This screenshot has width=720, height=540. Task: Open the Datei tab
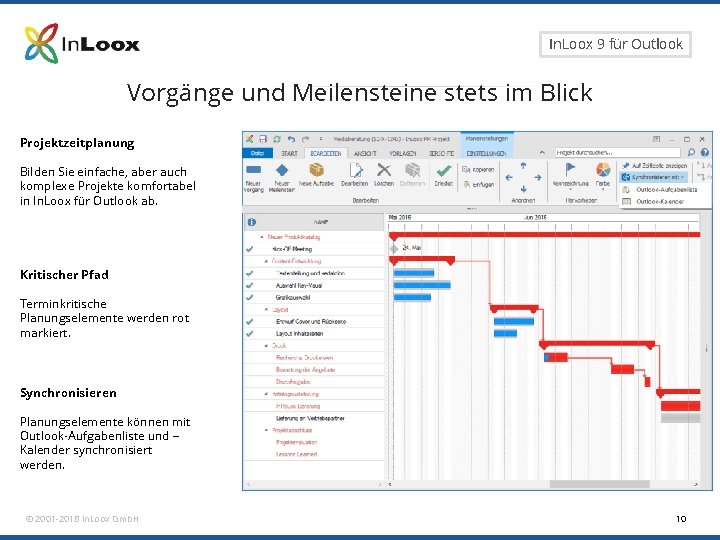click(258, 153)
